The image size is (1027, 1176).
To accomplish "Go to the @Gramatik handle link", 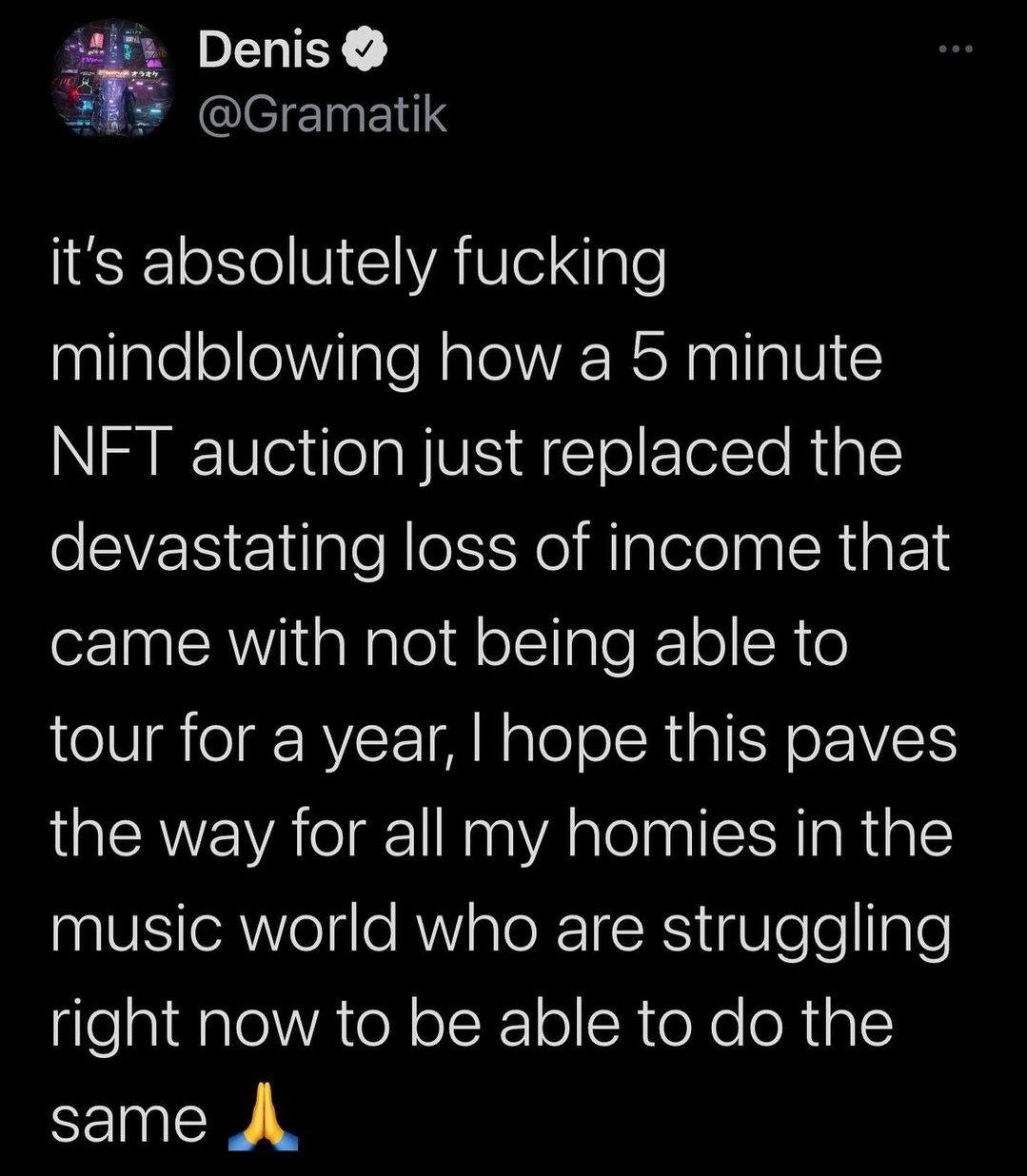I will [322, 115].
